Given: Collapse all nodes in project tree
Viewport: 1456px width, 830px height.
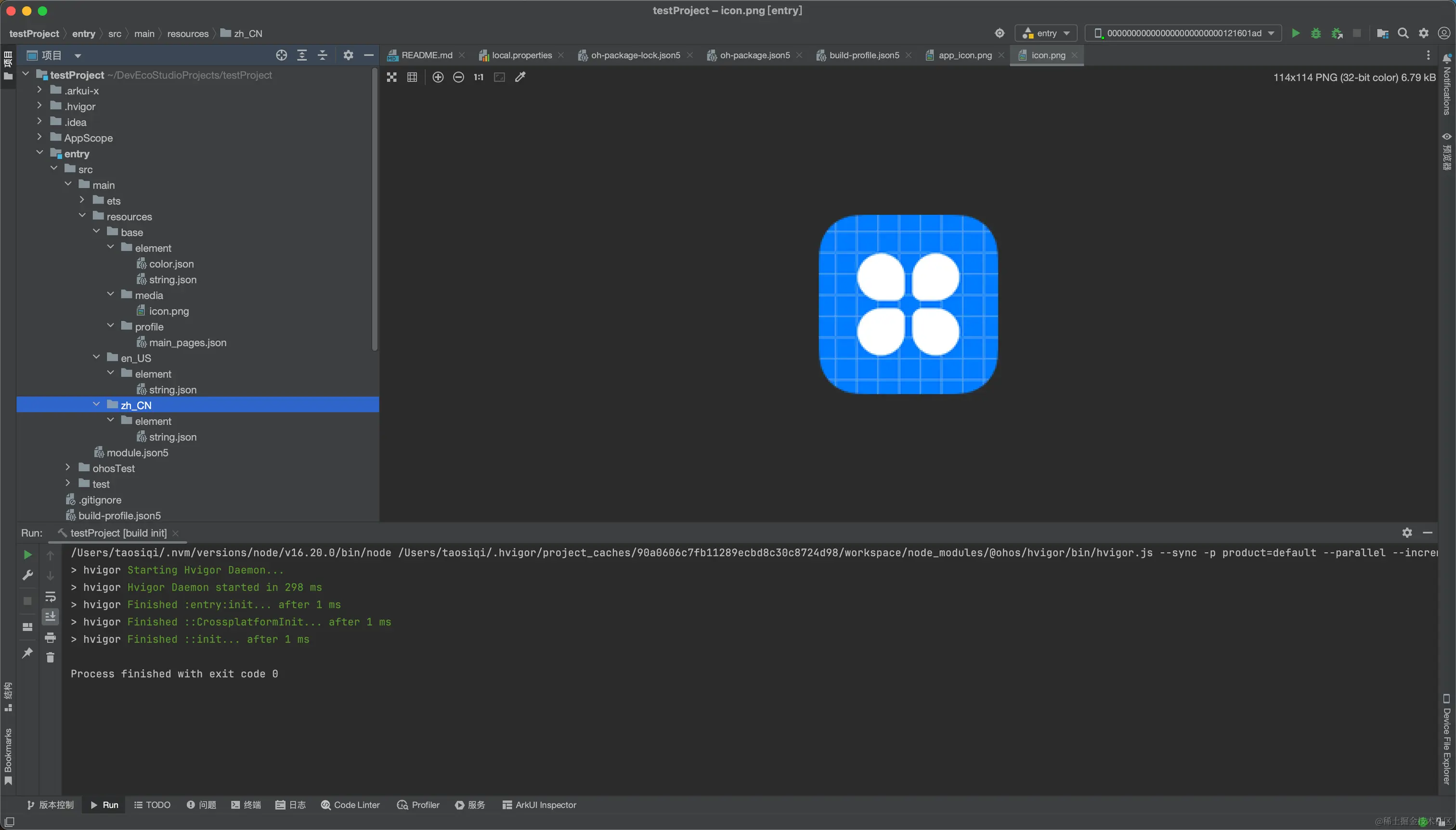Looking at the screenshot, I should click(323, 55).
